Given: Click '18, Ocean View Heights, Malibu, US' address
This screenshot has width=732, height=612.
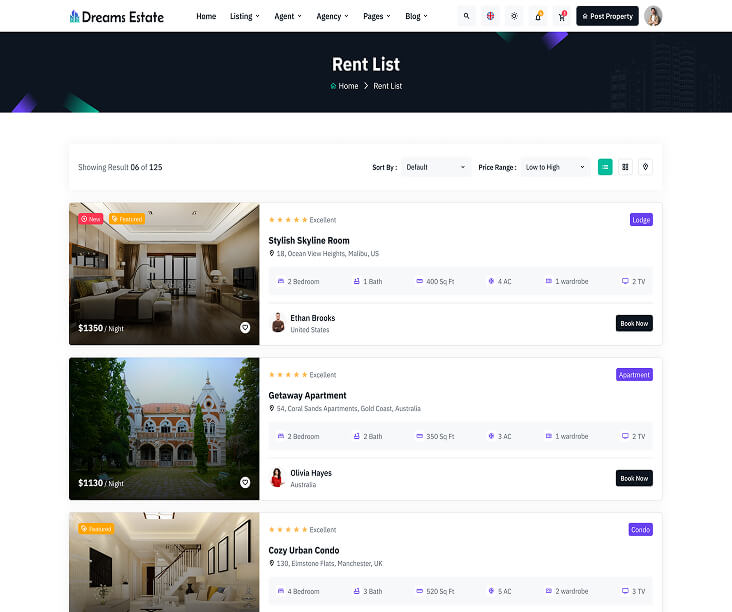Looking at the screenshot, I should [x=328, y=253].
